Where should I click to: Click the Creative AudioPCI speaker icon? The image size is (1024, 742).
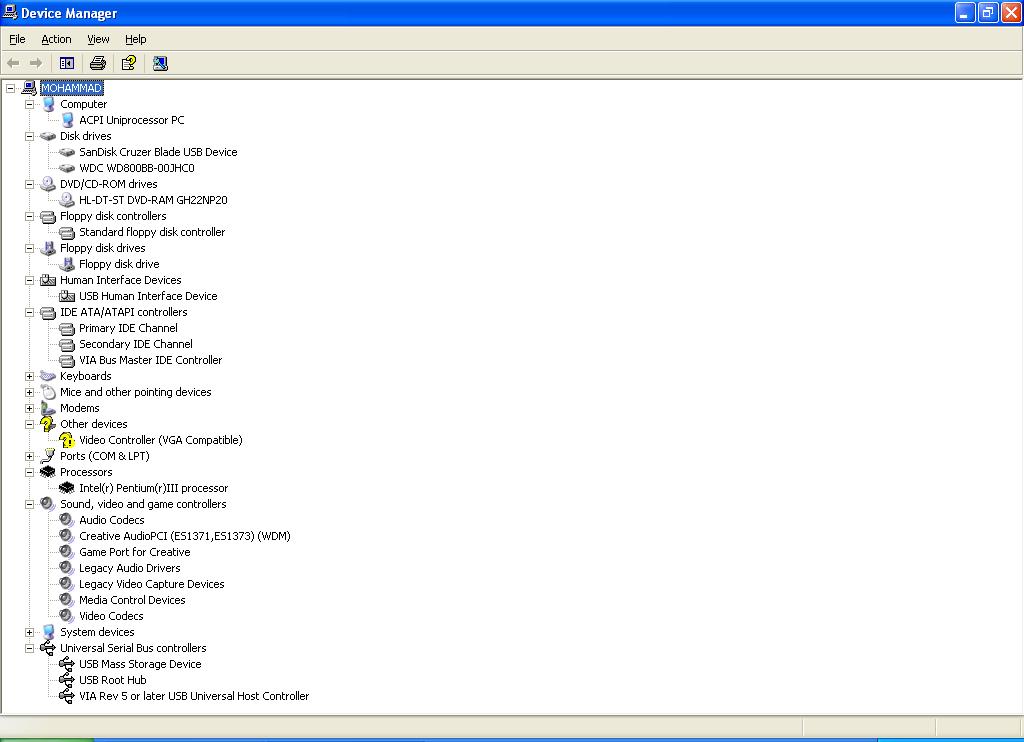(67, 536)
